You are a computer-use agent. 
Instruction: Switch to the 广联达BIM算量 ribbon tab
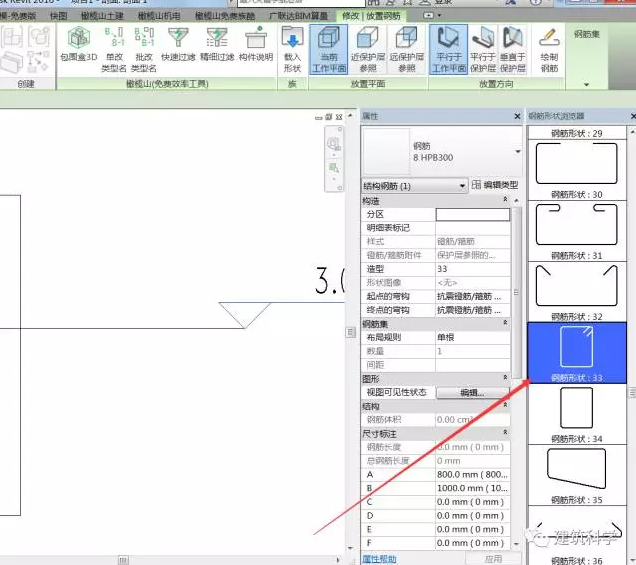pos(299,16)
